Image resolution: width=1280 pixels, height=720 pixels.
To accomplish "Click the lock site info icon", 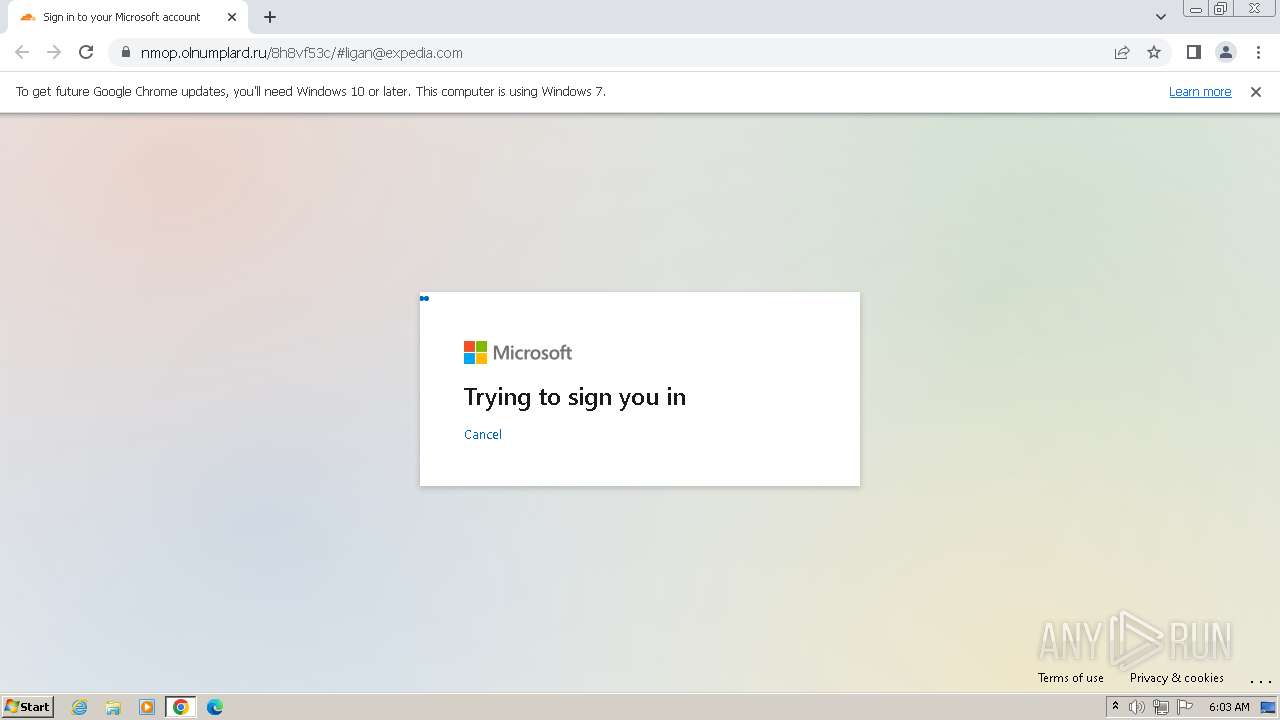I will click(125, 52).
